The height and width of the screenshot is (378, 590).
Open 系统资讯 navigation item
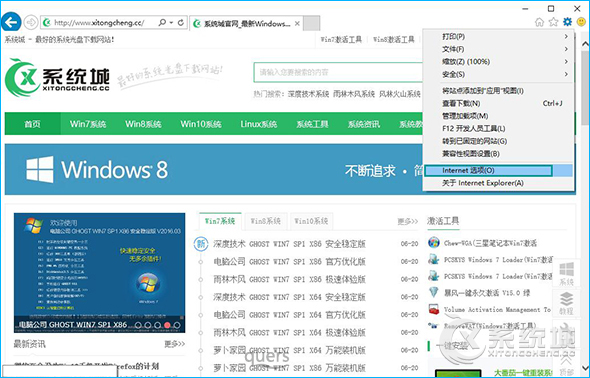click(364, 124)
